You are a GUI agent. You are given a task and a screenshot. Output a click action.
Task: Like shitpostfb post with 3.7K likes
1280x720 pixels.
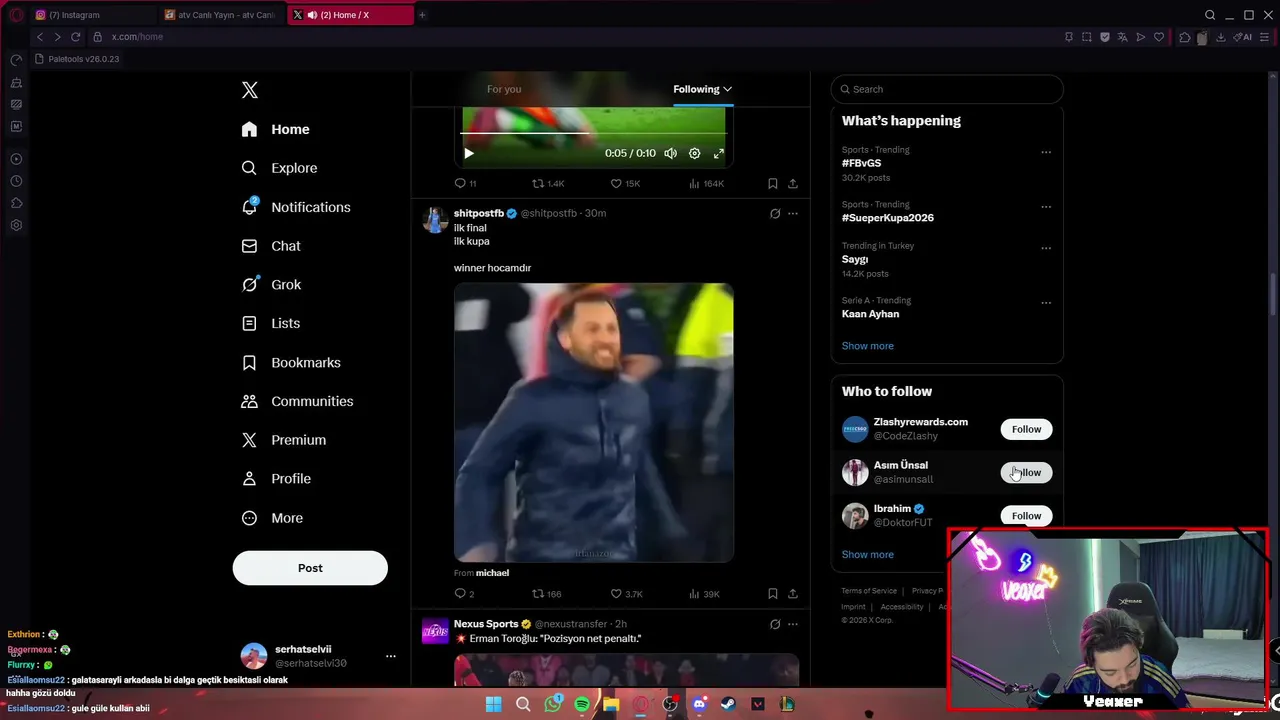(626, 594)
